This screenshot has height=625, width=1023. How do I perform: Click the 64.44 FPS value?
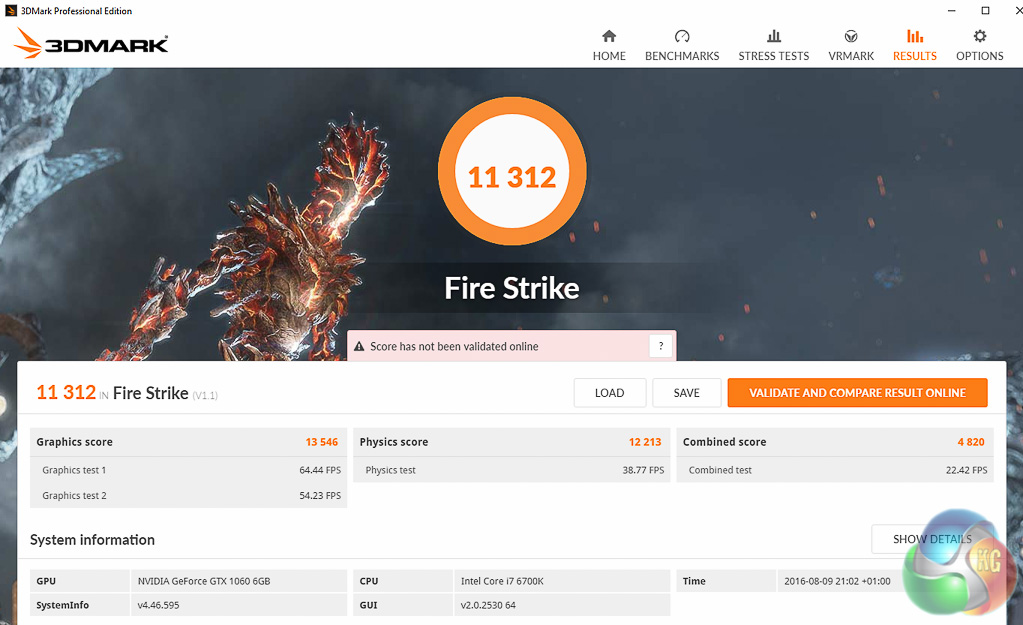[x=320, y=470]
